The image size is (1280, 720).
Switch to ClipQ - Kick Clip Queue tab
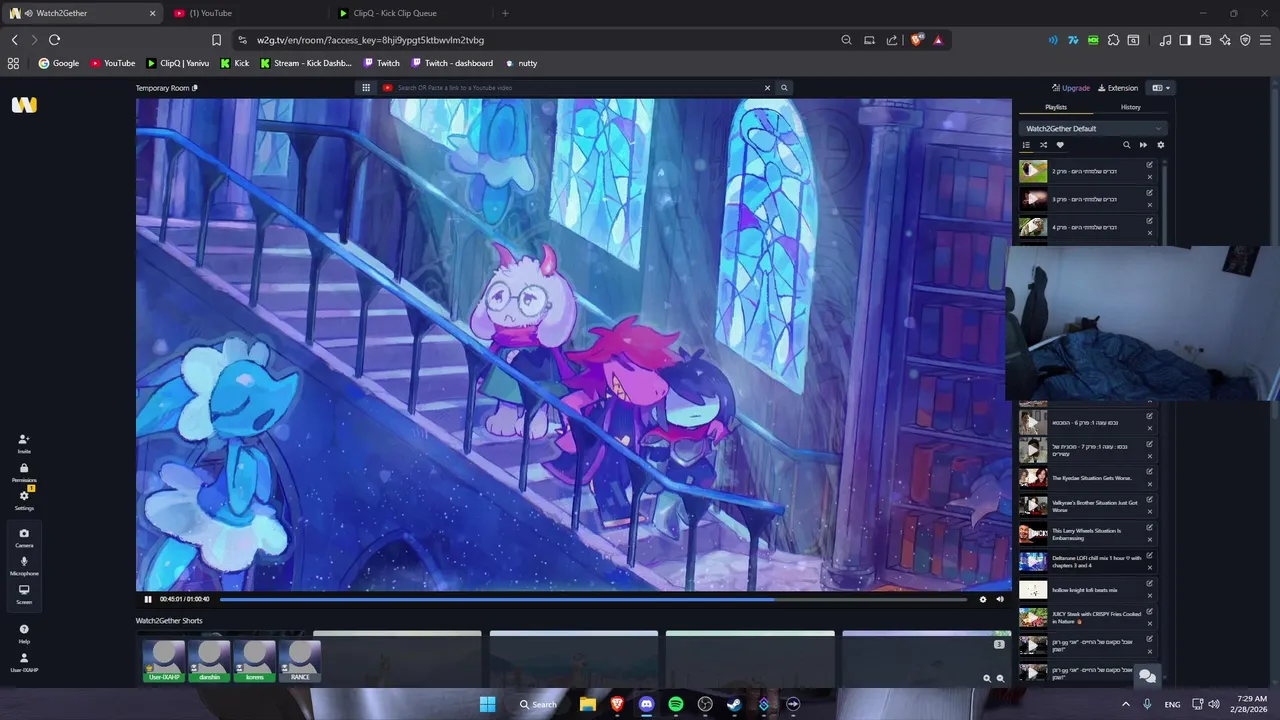410,13
